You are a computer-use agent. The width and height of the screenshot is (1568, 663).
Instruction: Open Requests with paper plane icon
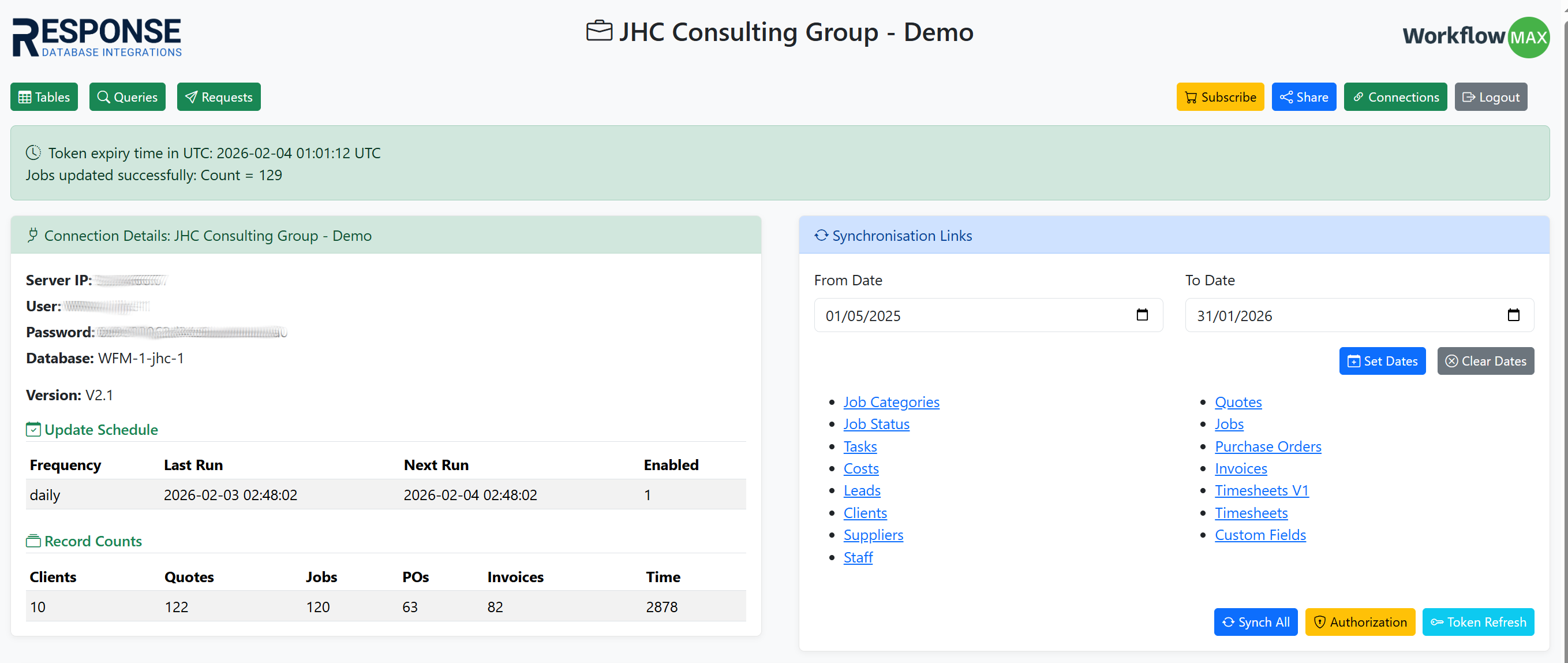[219, 97]
